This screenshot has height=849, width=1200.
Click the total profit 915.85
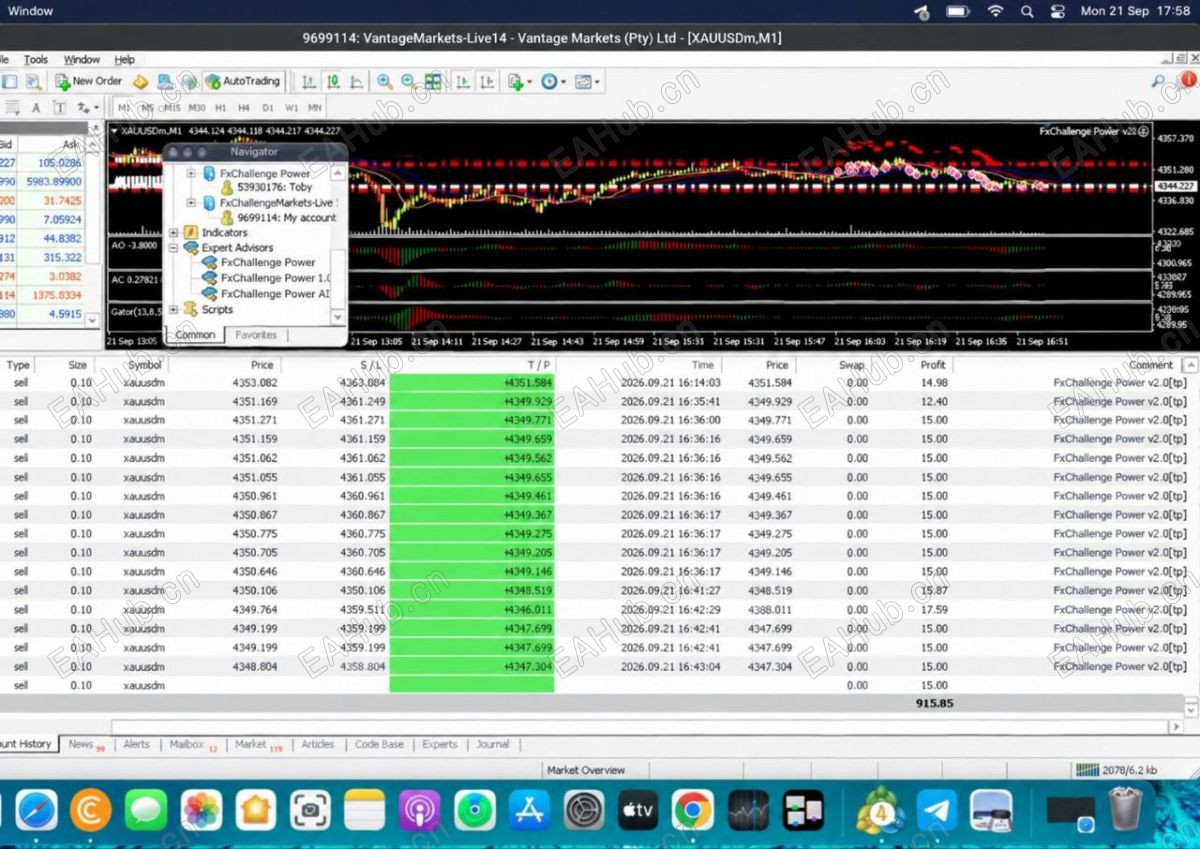point(934,704)
